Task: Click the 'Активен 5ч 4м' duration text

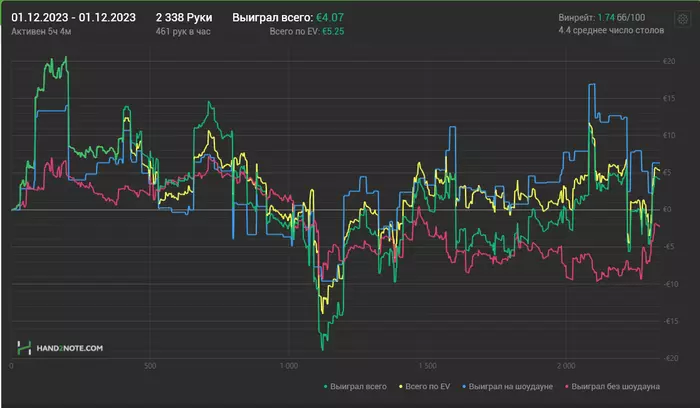Action: tap(41, 31)
